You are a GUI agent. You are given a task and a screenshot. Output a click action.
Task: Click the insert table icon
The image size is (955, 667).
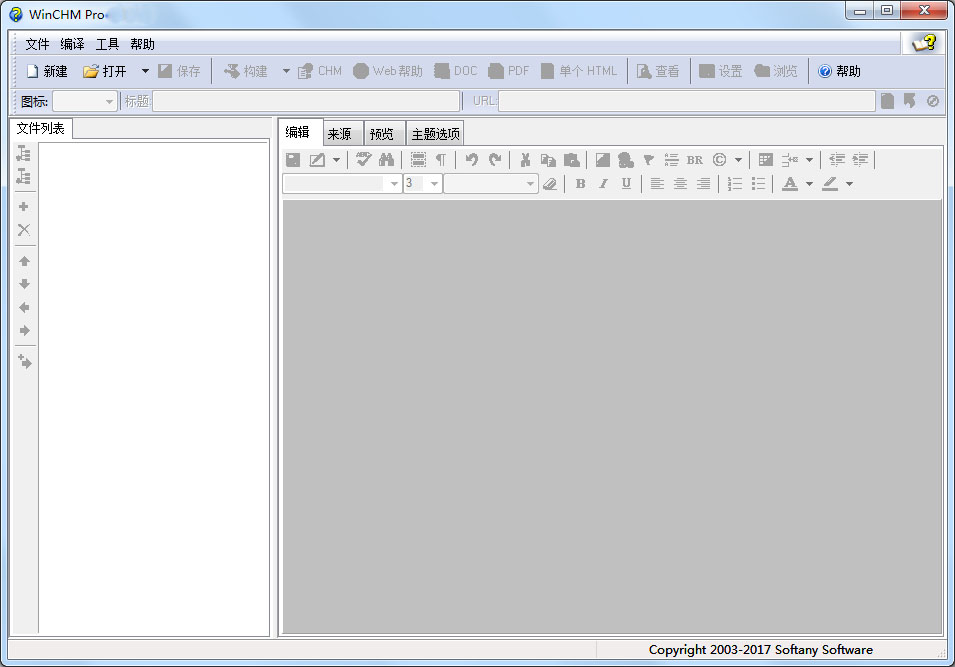point(766,160)
